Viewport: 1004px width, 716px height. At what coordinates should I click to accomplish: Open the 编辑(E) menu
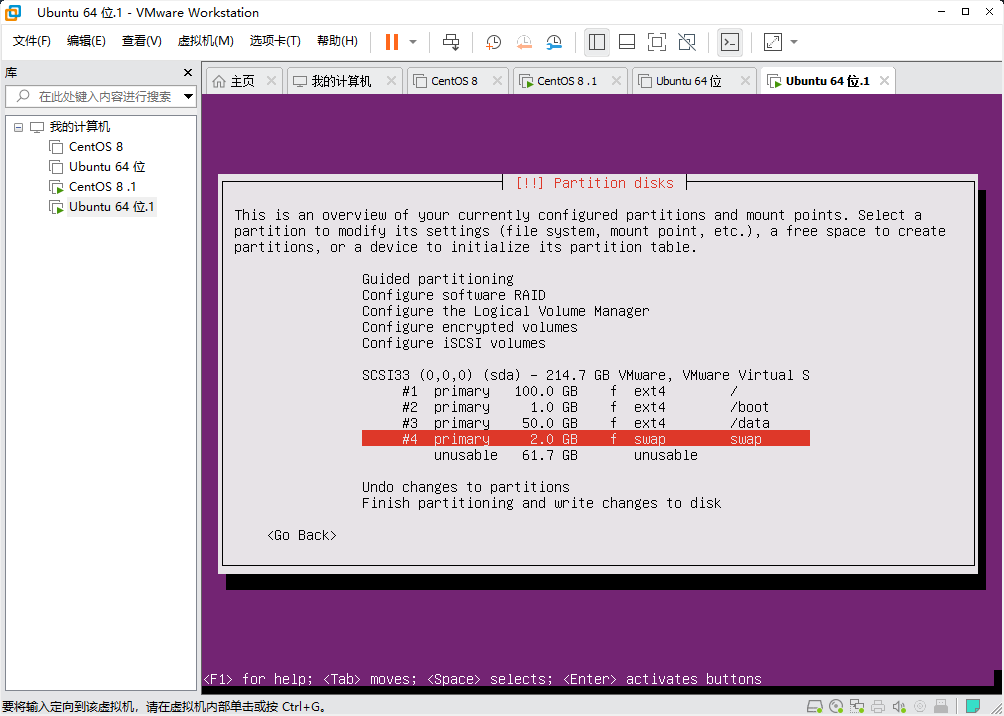[x=86, y=41]
